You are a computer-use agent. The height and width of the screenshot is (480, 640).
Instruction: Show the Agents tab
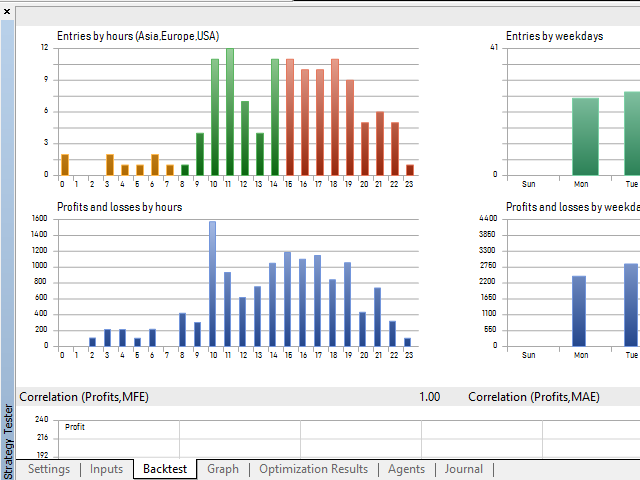pos(406,469)
